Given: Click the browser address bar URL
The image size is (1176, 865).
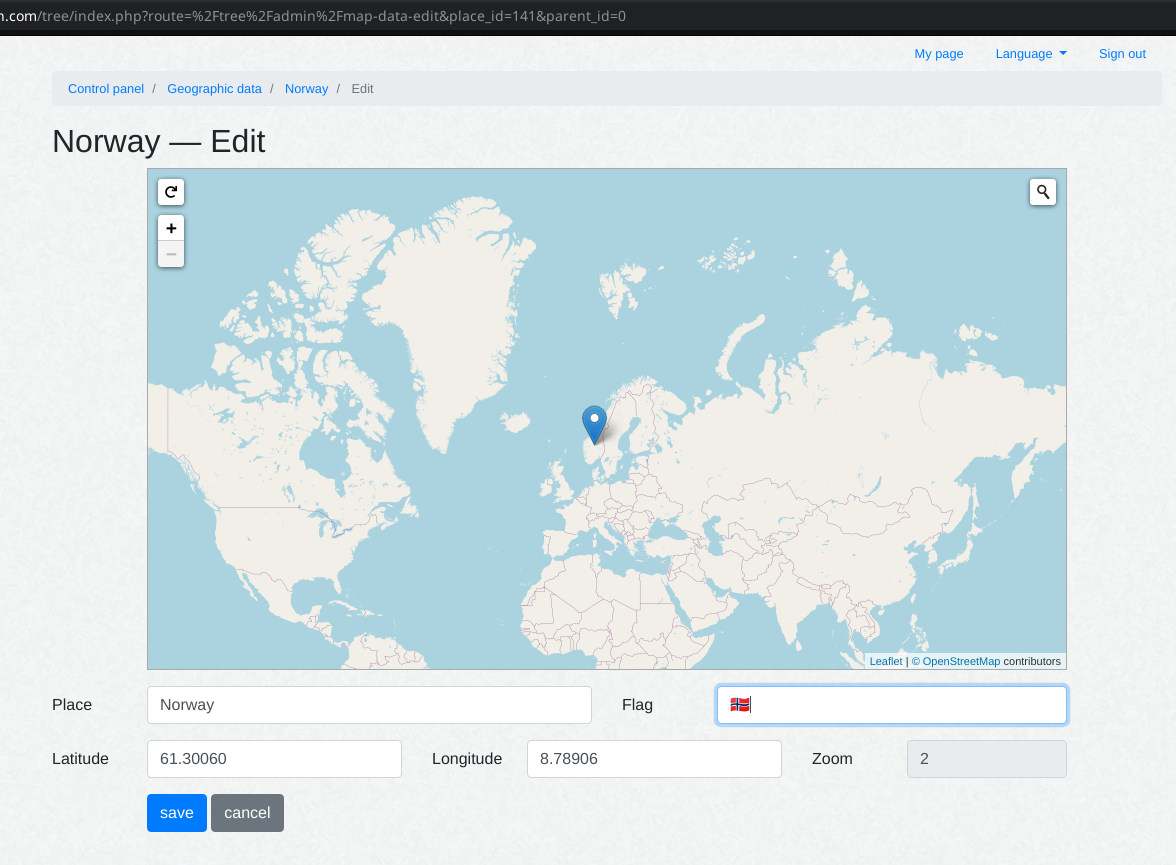Looking at the screenshot, I should click(313, 16).
